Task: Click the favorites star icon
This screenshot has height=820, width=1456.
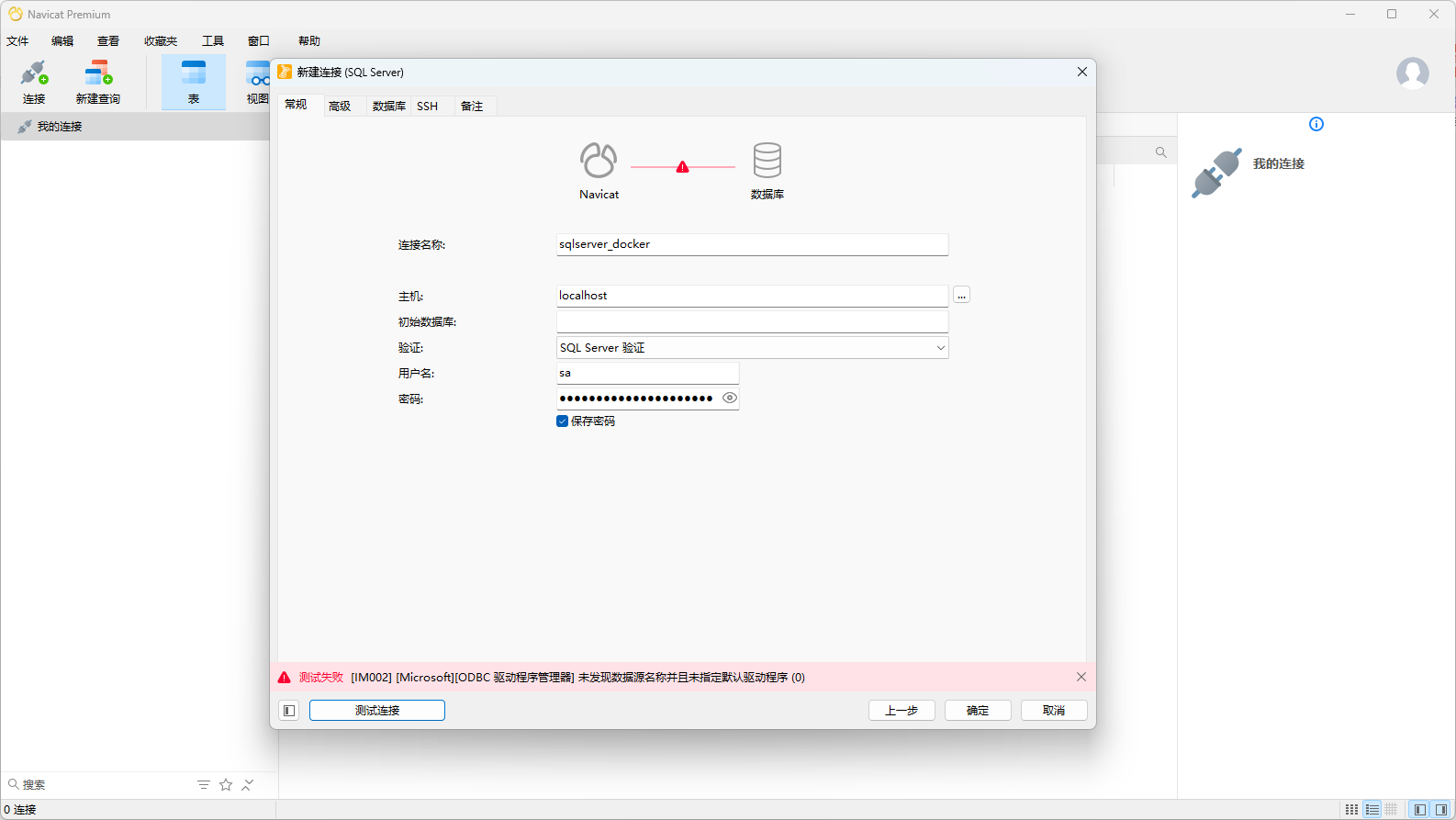Action: 226,785
